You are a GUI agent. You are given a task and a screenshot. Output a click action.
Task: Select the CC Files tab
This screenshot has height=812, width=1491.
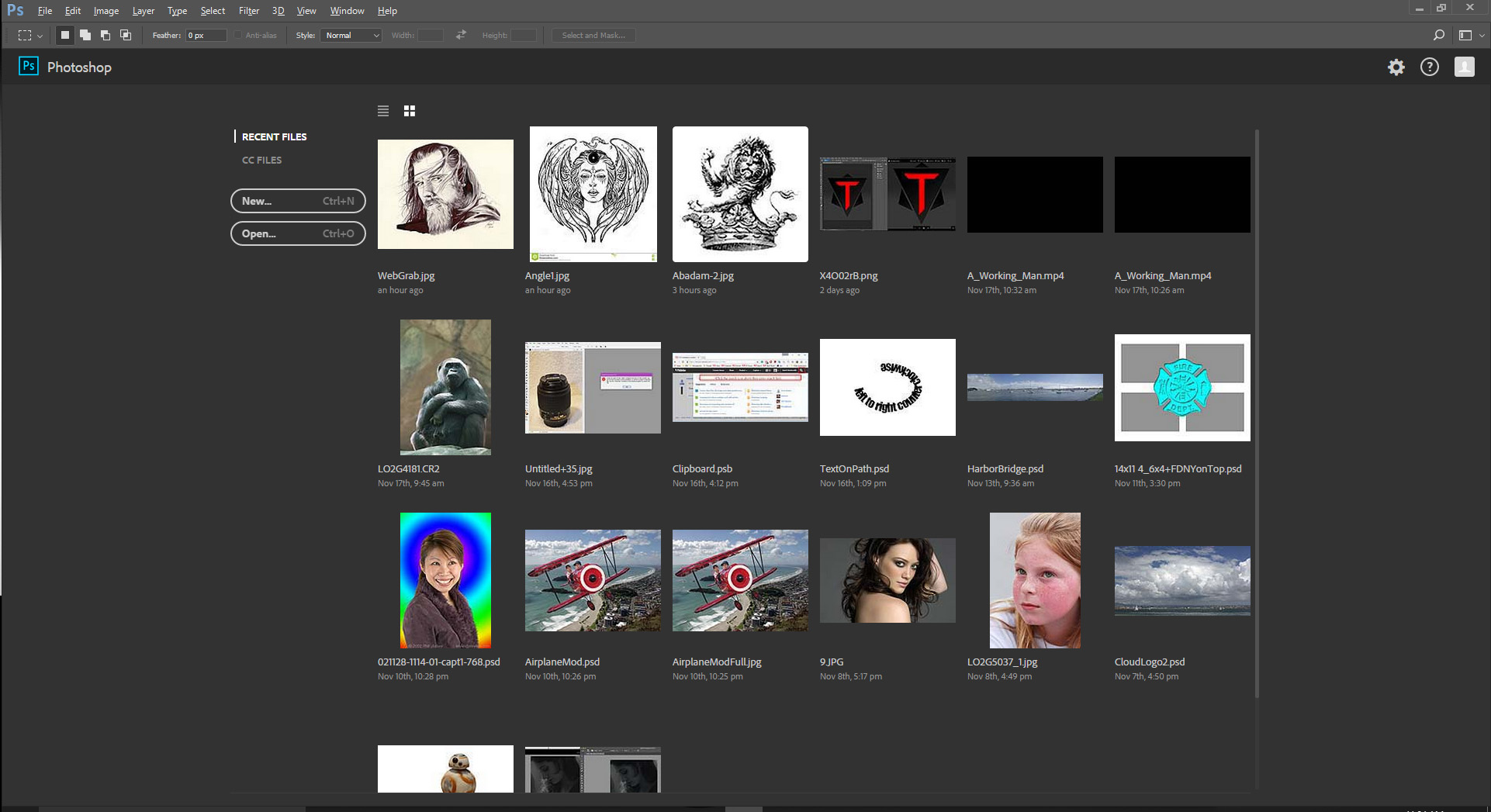pos(261,160)
